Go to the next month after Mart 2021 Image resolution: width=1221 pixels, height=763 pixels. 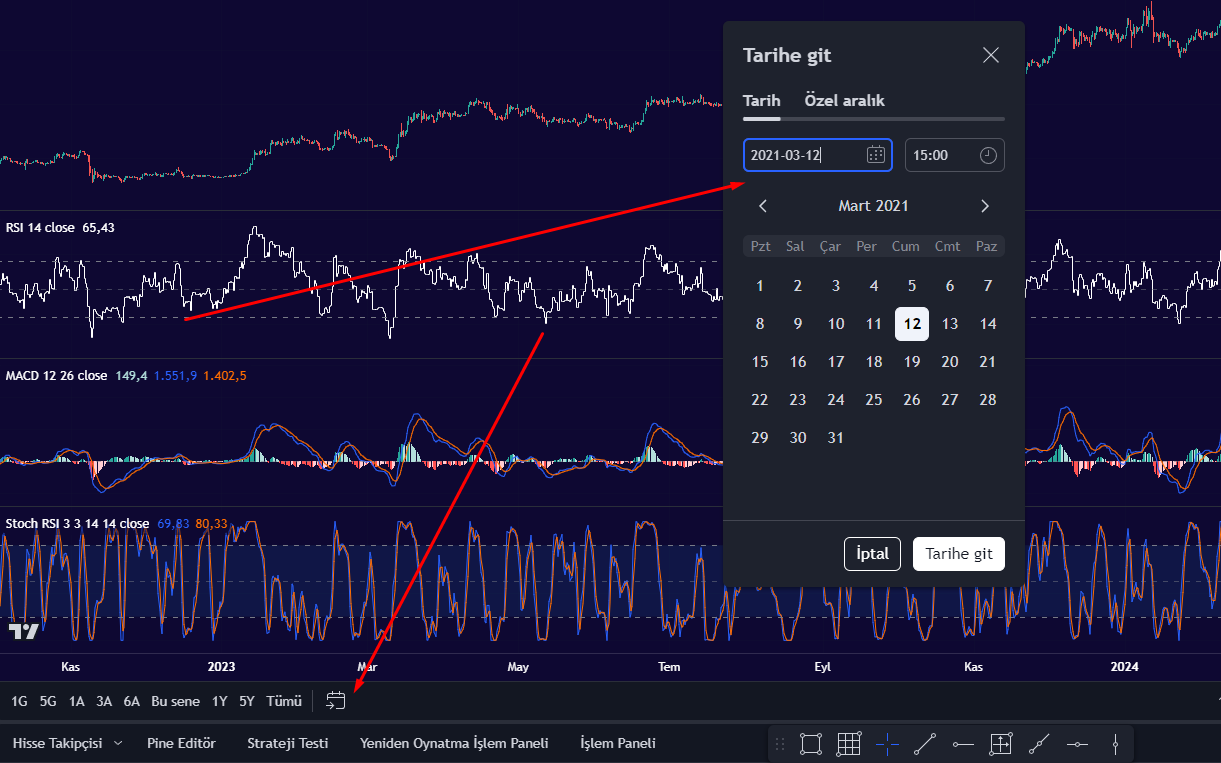point(985,206)
